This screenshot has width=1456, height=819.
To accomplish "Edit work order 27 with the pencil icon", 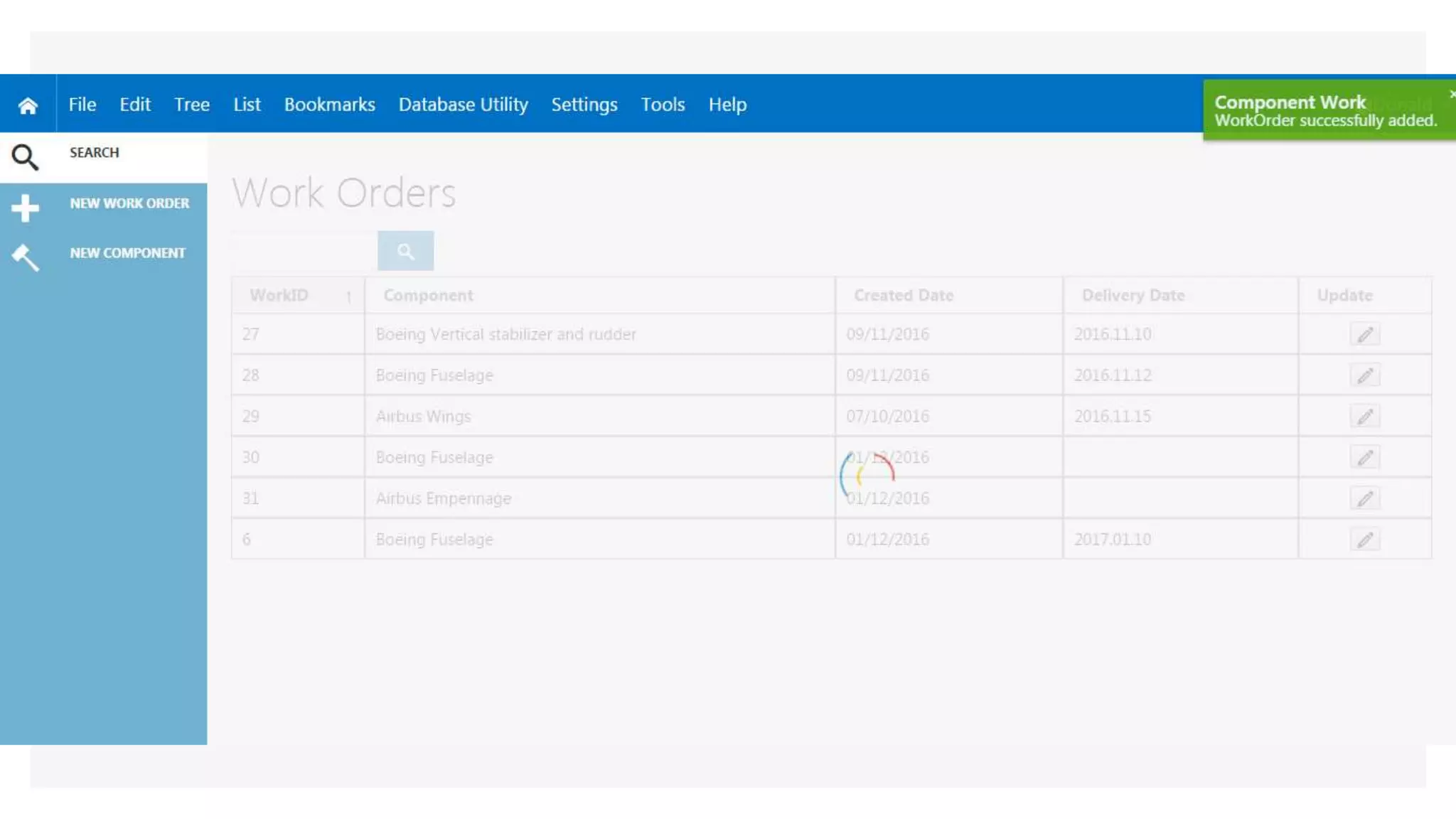I will point(1364,335).
